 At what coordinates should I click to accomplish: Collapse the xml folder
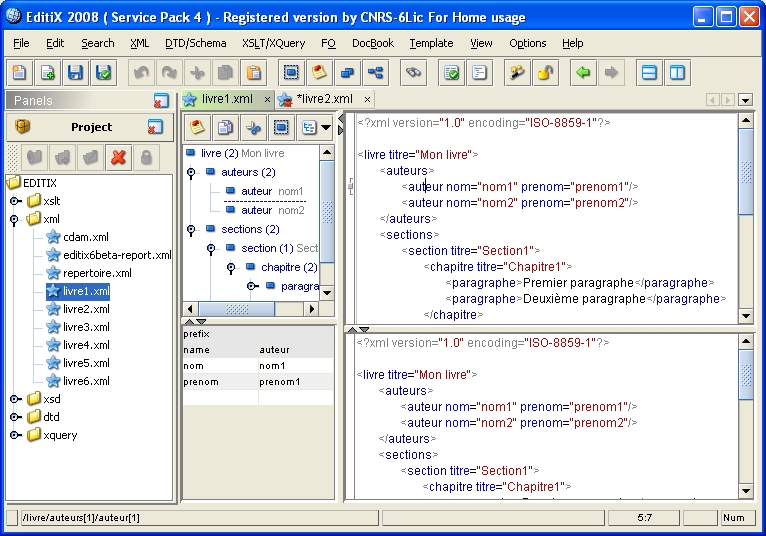(14, 219)
